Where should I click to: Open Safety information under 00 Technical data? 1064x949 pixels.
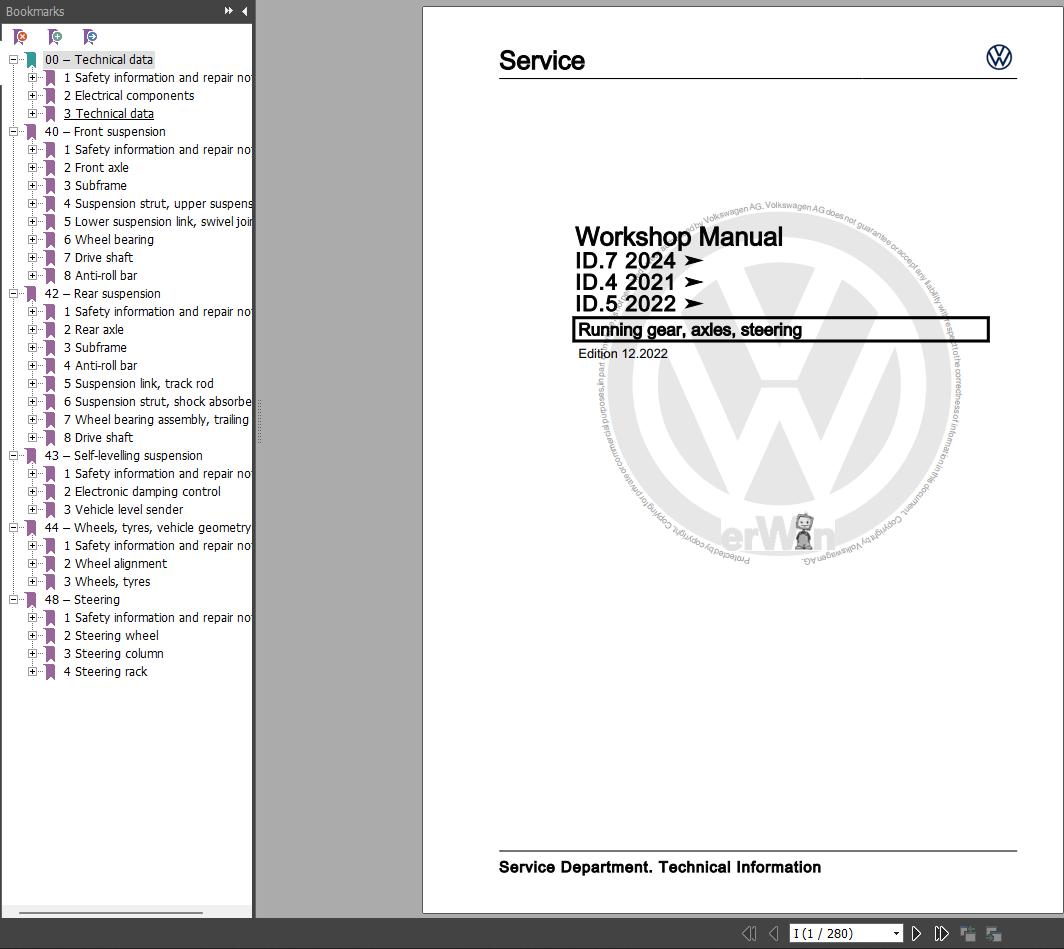[x=157, y=78]
